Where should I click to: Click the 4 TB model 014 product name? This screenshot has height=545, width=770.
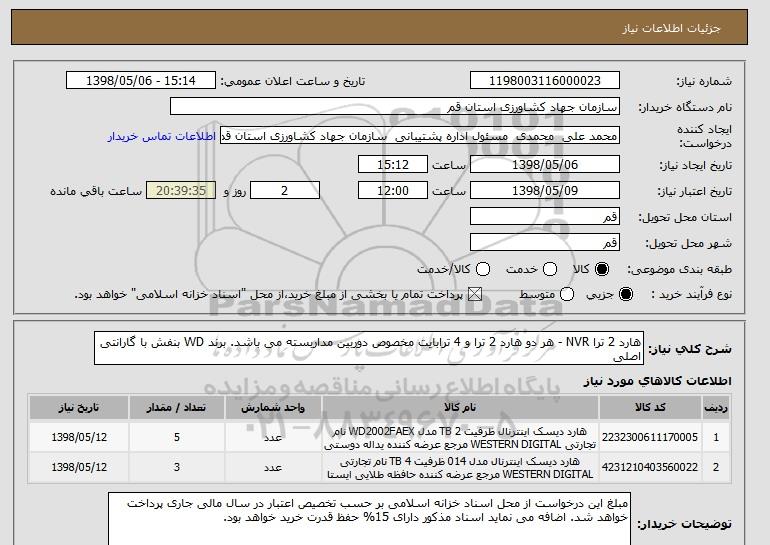[x=460, y=468]
